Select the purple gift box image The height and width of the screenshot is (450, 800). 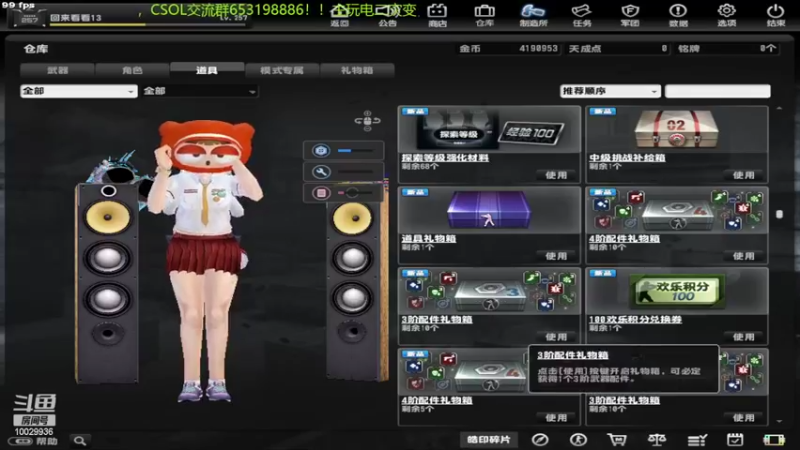[489, 210]
